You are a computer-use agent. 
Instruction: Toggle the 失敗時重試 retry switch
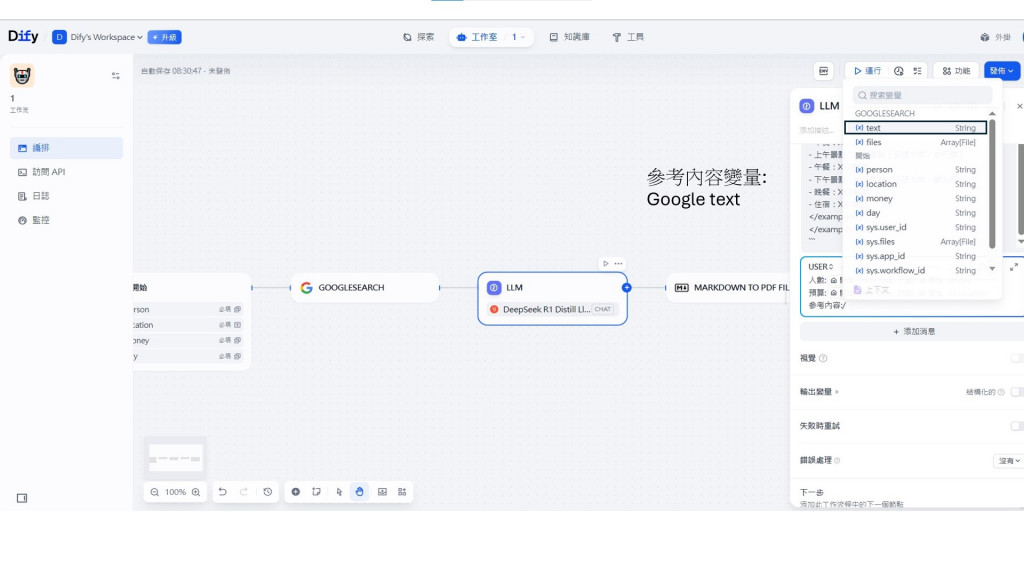1017,426
